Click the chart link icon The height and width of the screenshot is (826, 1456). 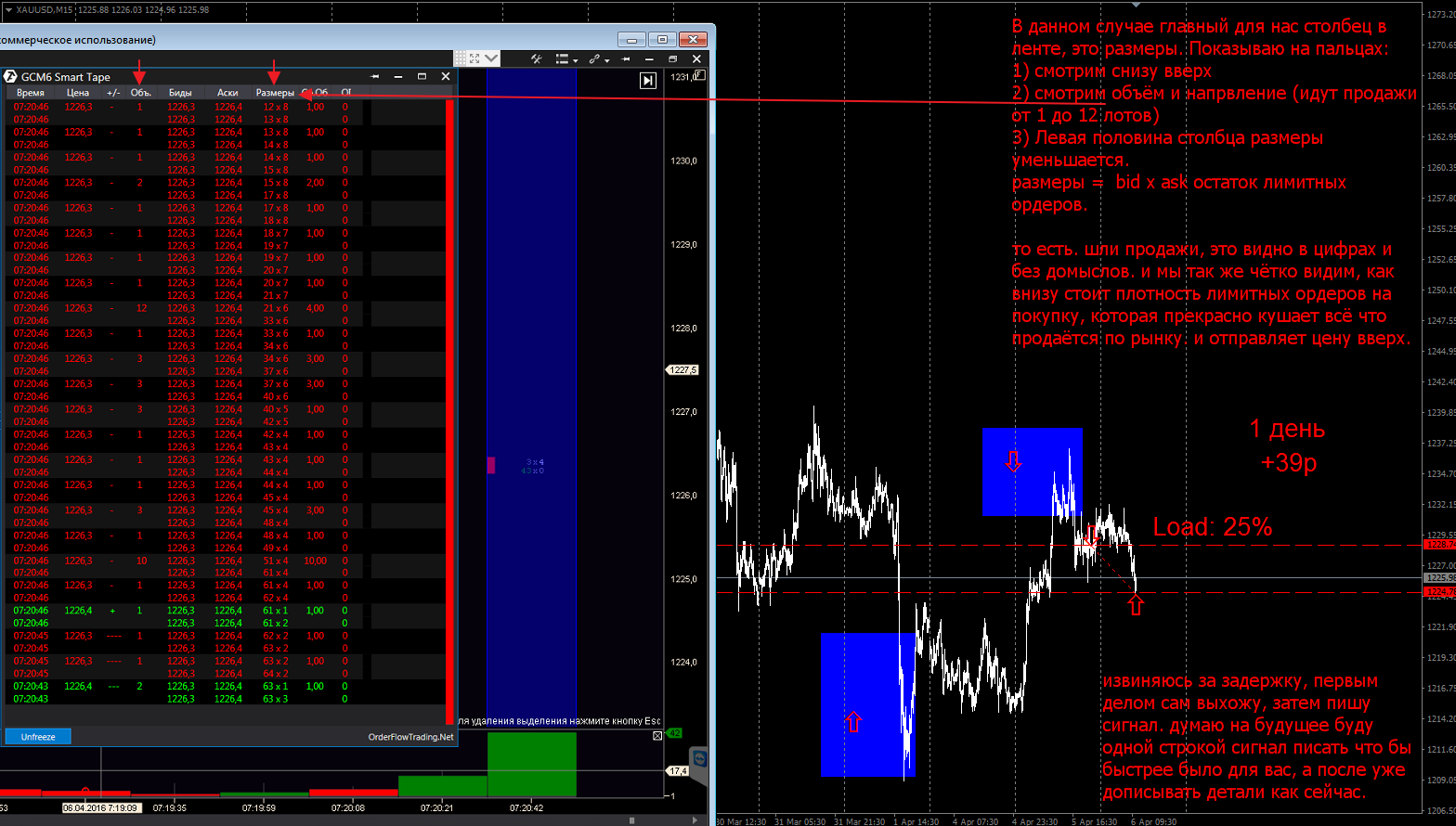(x=594, y=58)
